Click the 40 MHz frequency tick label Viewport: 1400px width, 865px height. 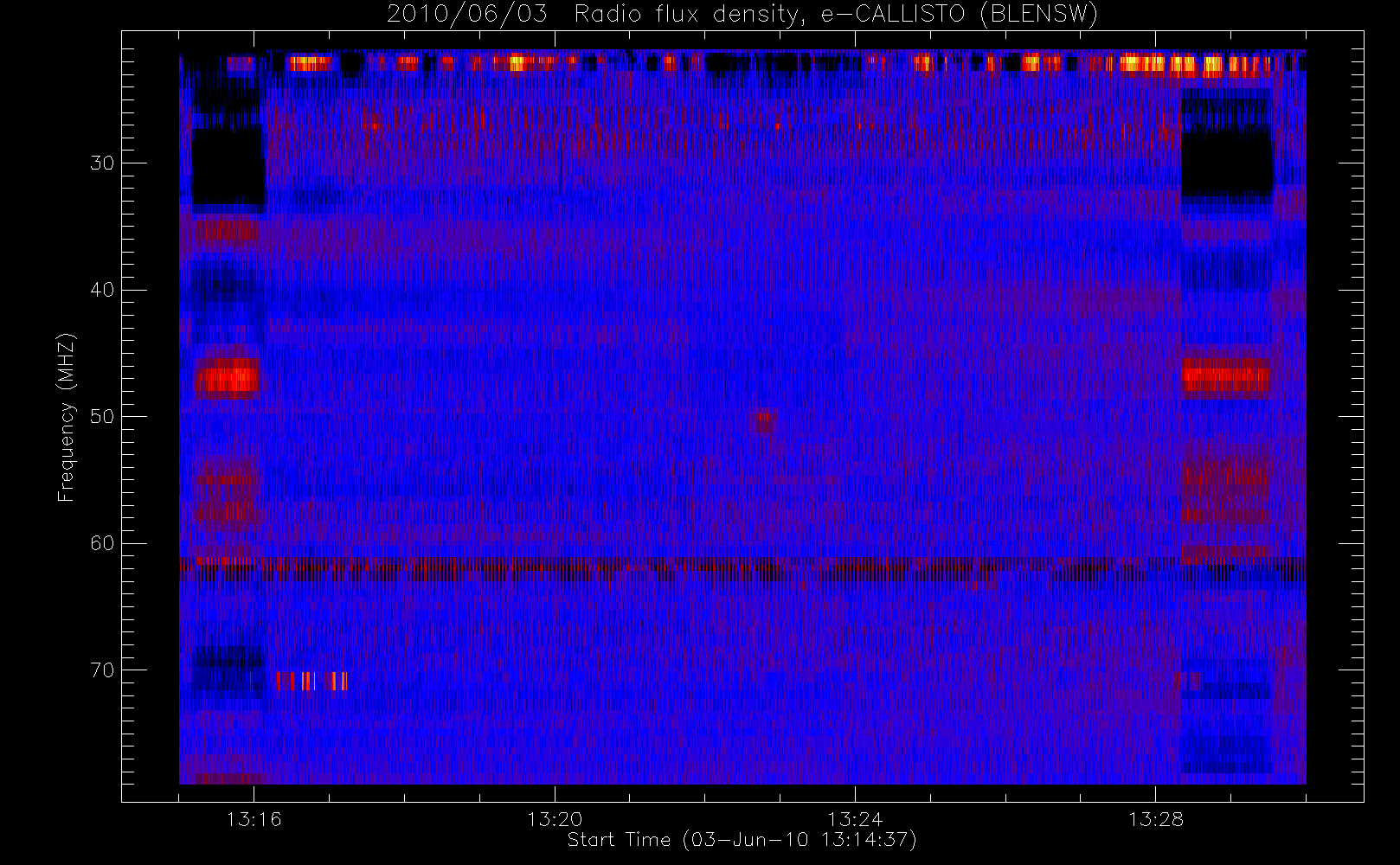pos(102,290)
